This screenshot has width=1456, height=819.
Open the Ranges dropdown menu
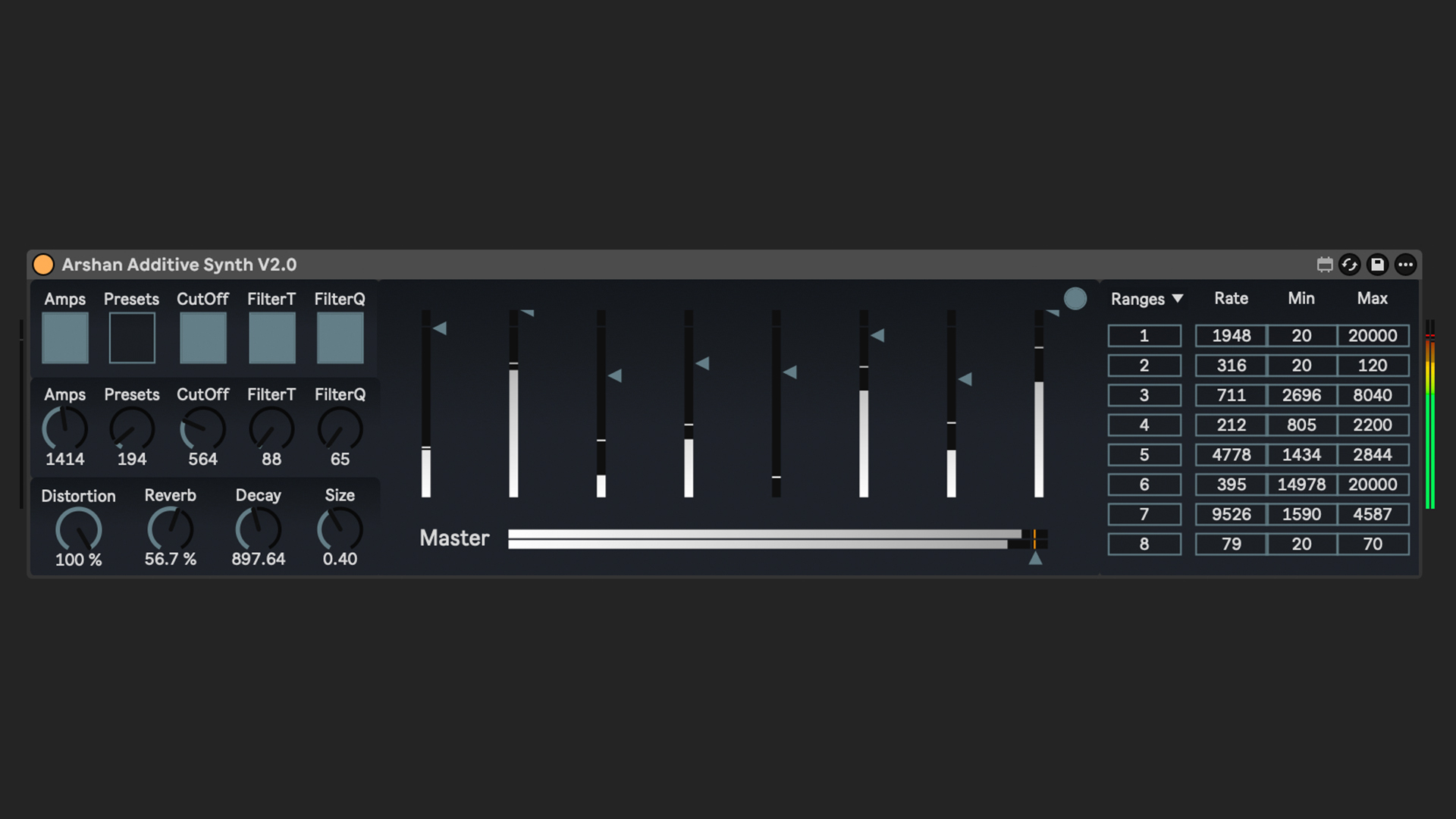coord(1147,299)
